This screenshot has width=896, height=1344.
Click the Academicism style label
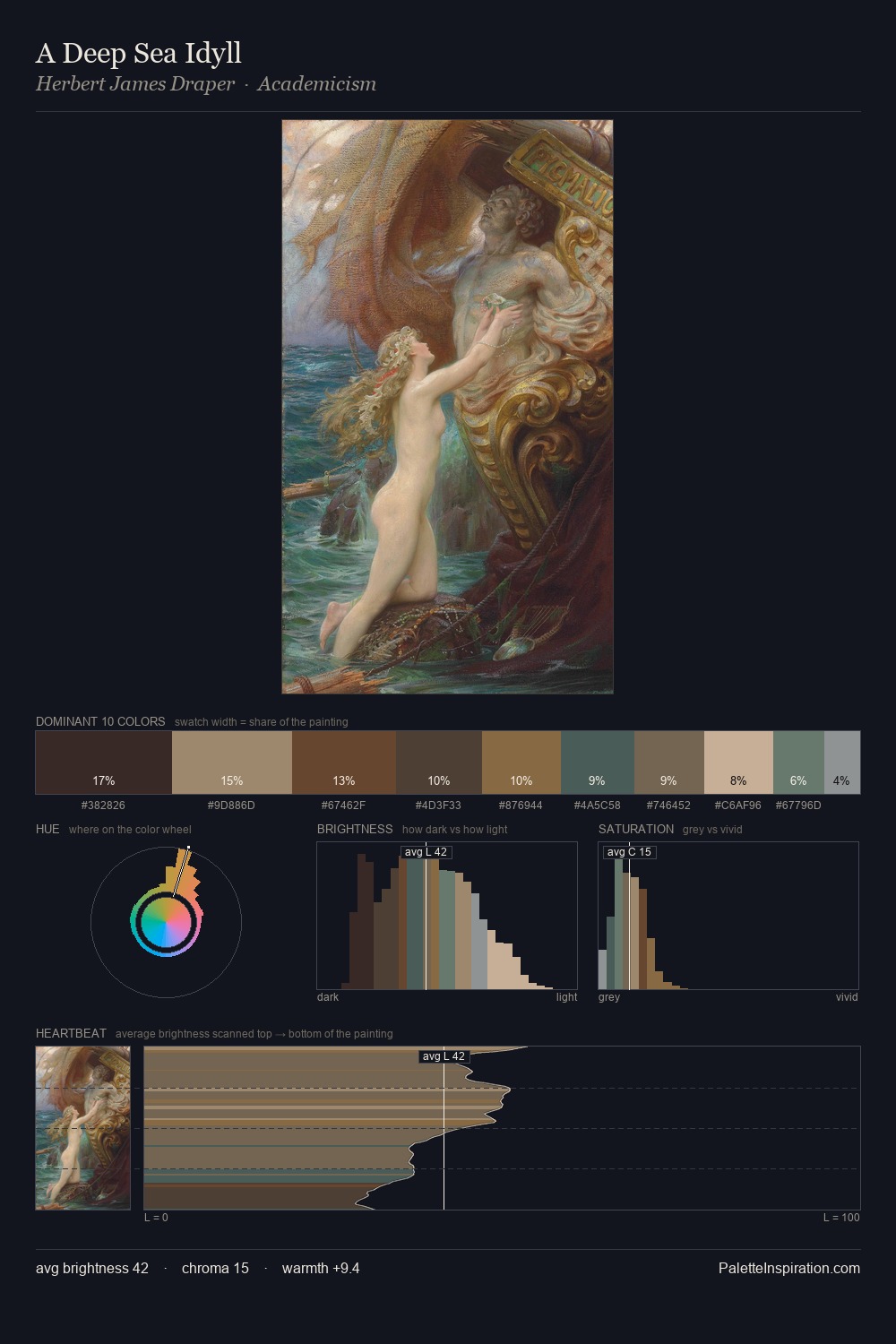(x=317, y=84)
